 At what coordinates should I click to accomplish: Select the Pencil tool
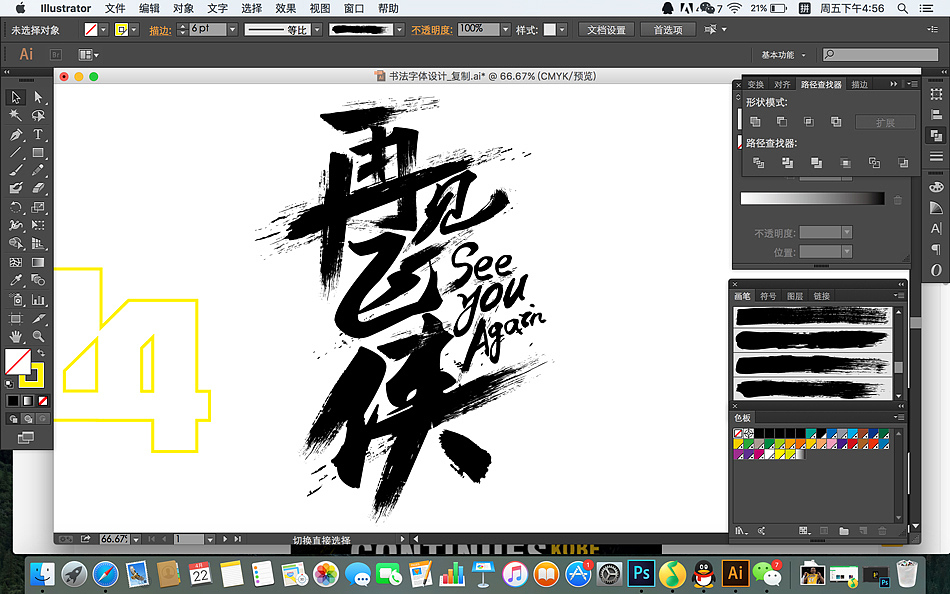[x=38, y=170]
